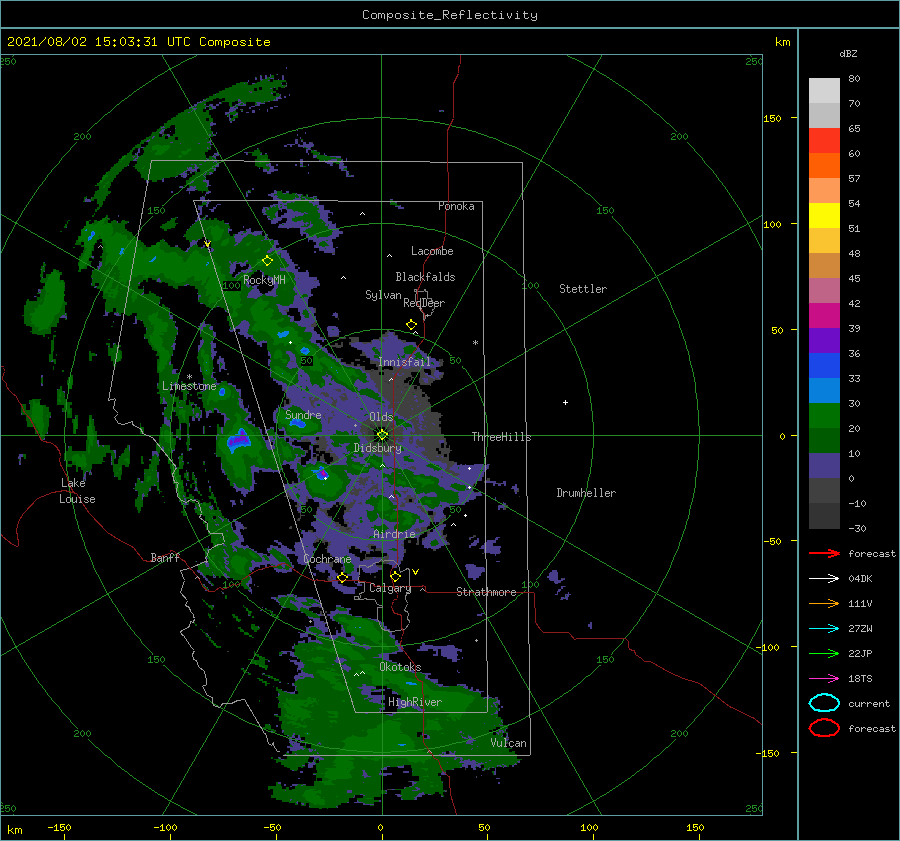The width and height of the screenshot is (900, 841).
Task: Click the RockyMH label
Action: coord(264,280)
